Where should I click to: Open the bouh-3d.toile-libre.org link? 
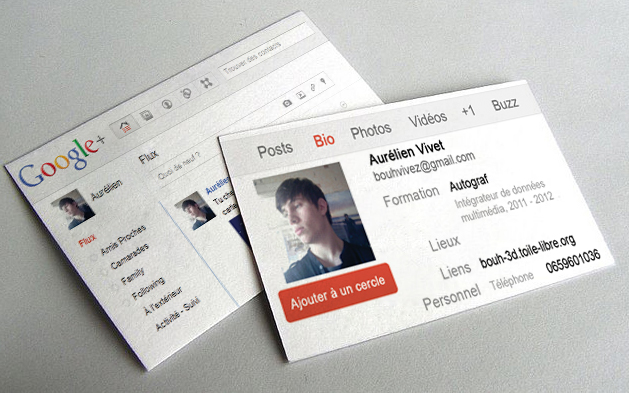pos(528,251)
